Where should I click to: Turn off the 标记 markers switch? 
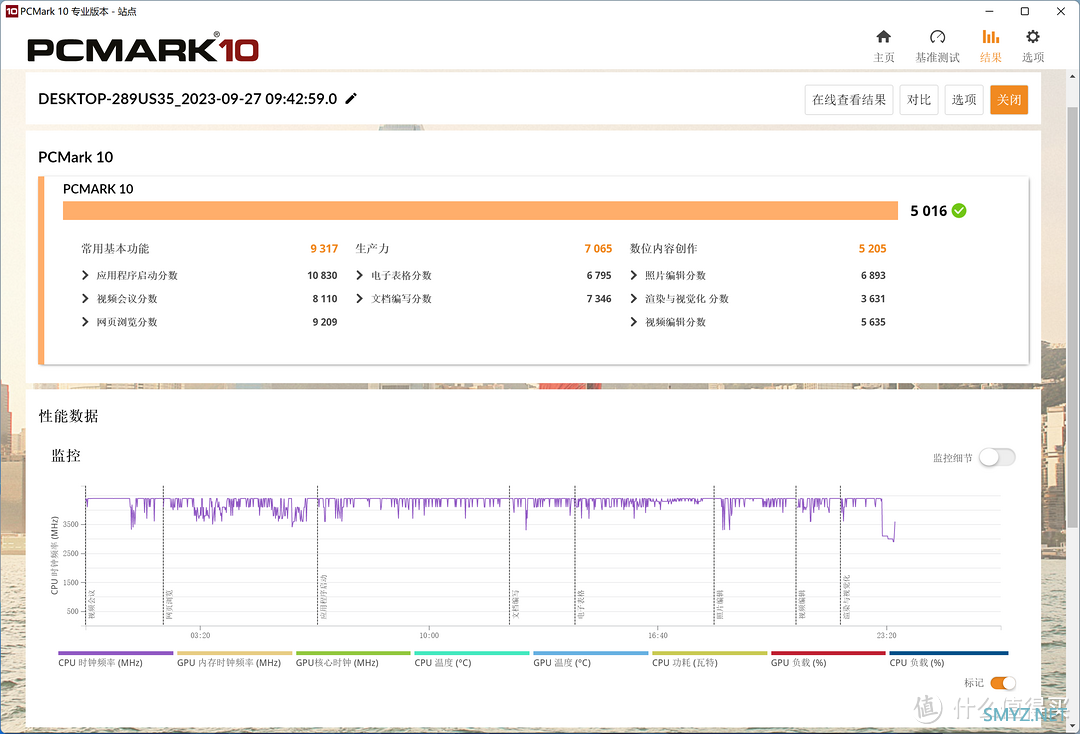click(1003, 682)
